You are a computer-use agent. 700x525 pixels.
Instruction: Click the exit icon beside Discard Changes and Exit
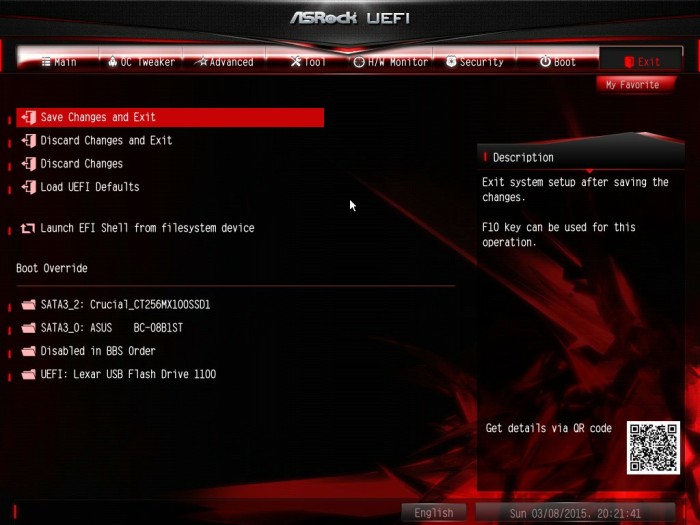pos(29,141)
